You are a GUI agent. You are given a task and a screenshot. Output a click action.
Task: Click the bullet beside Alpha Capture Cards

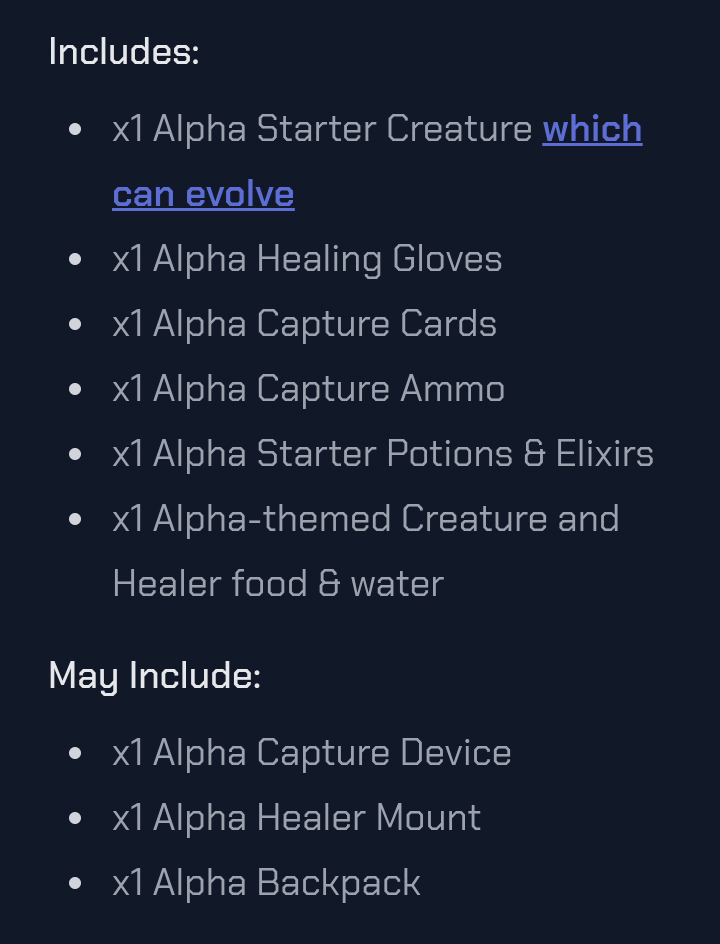[75, 325]
